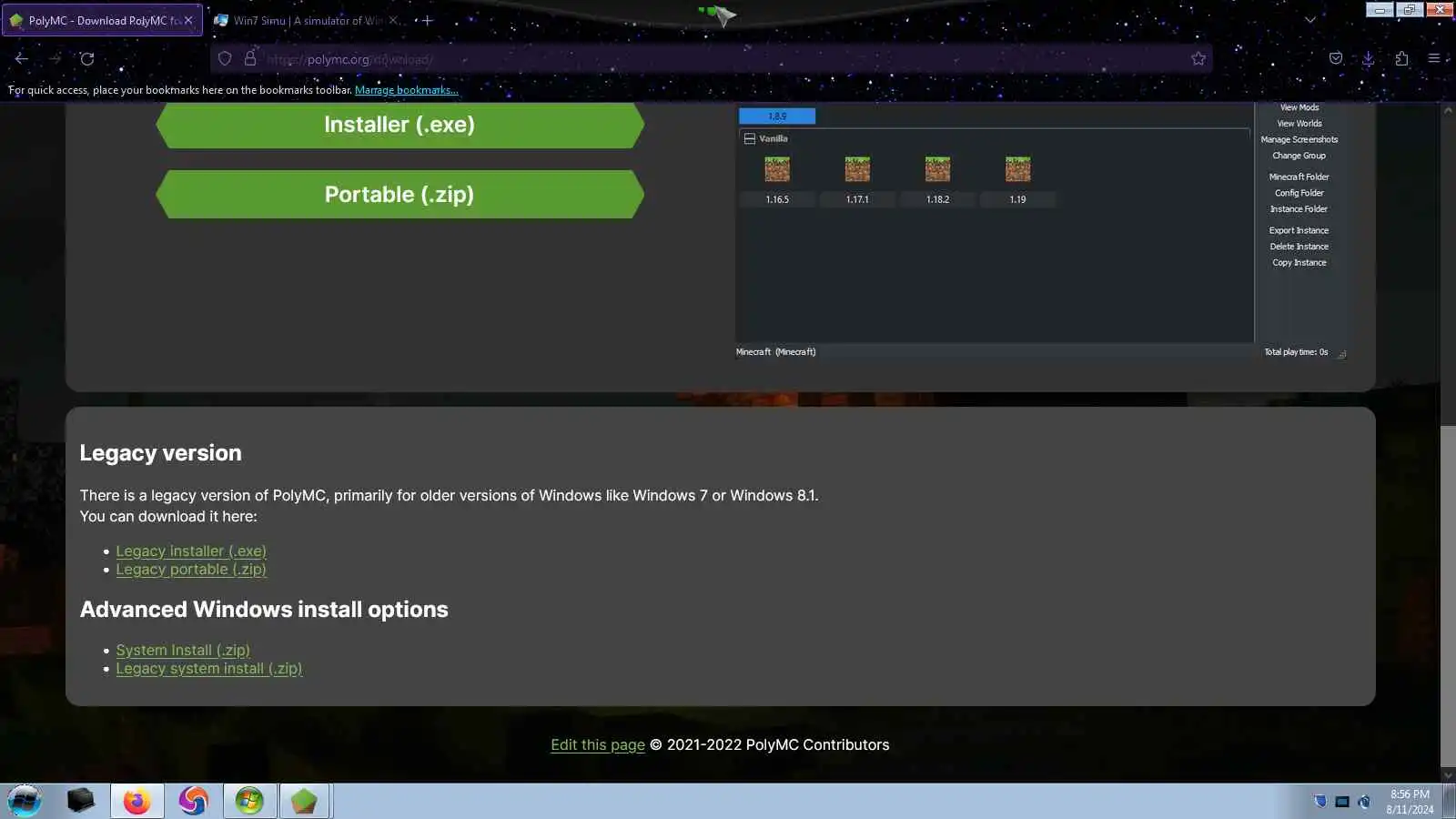Image resolution: width=1456 pixels, height=819 pixels.
Task: Reload the page with the refresh icon
Action: pyautogui.click(x=87, y=58)
